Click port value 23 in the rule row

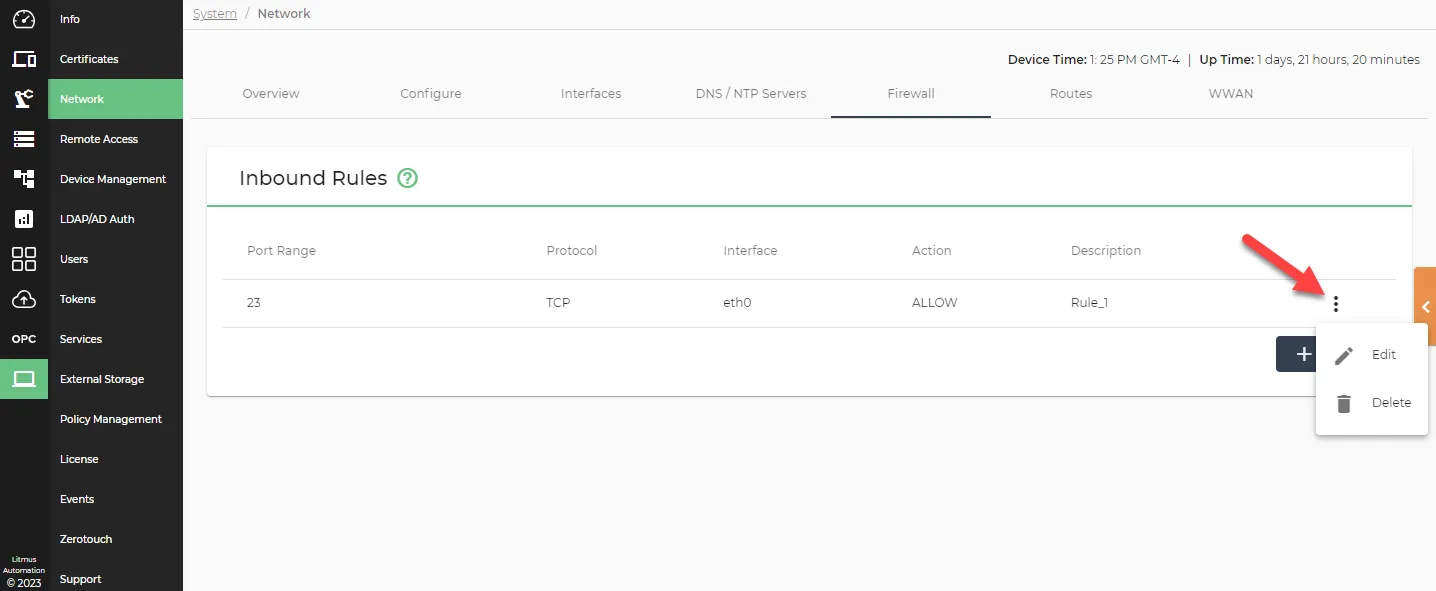254,303
